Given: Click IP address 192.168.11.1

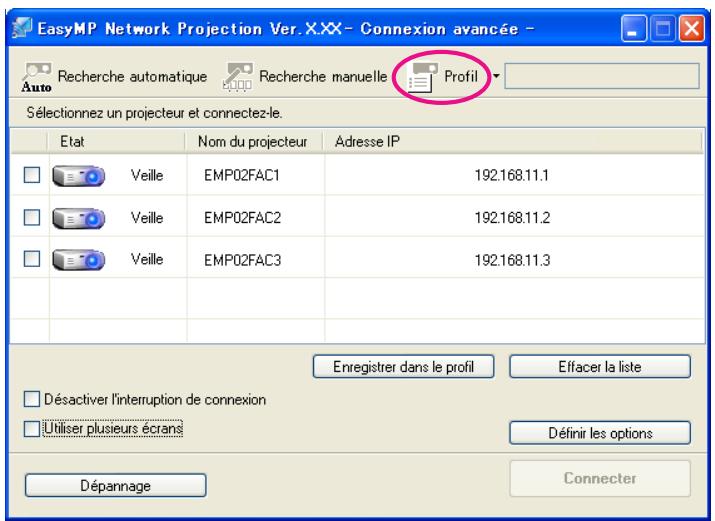Looking at the screenshot, I should click(x=512, y=175).
